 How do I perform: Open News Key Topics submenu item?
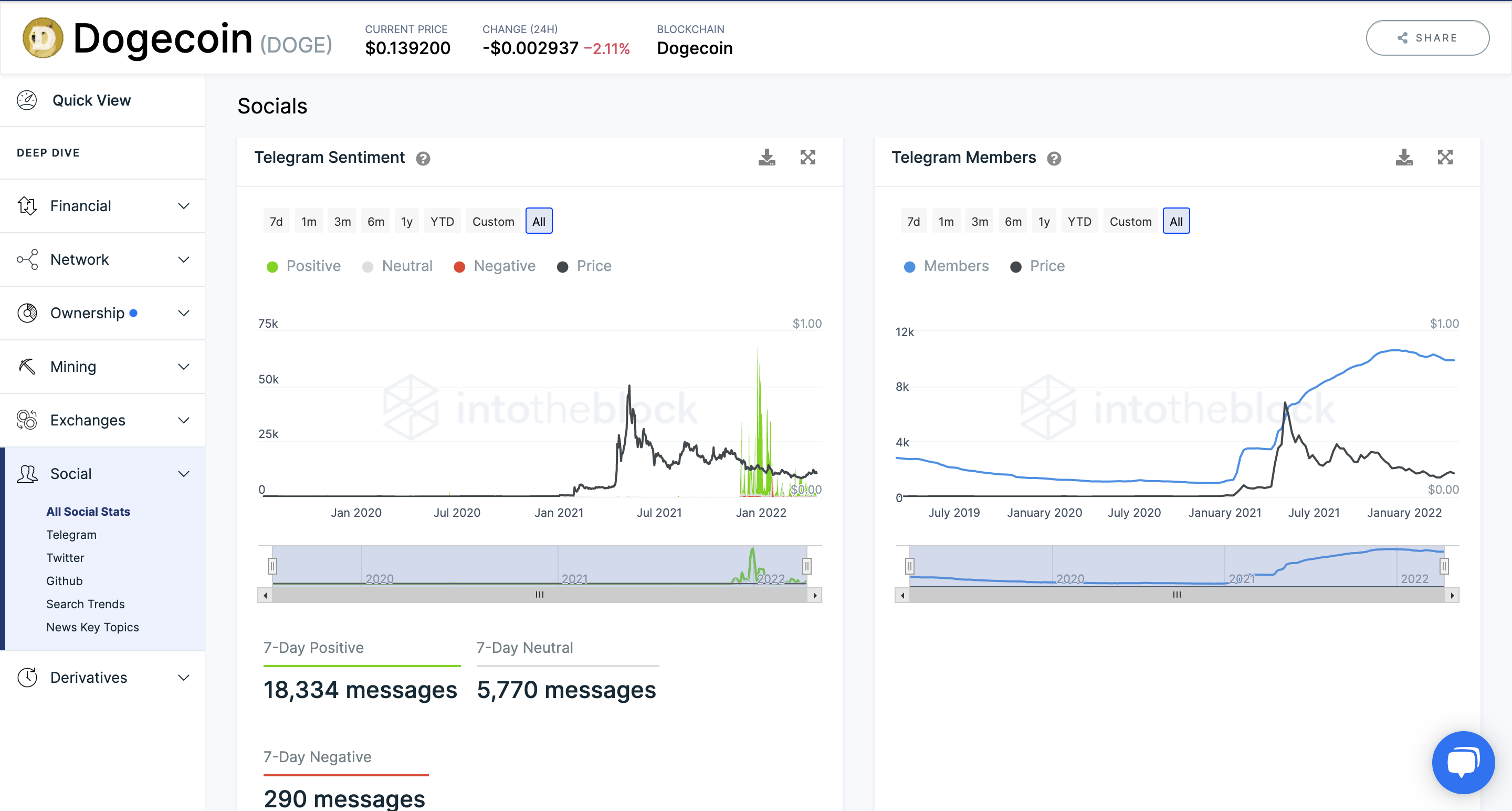pyautogui.click(x=92, y=627)
